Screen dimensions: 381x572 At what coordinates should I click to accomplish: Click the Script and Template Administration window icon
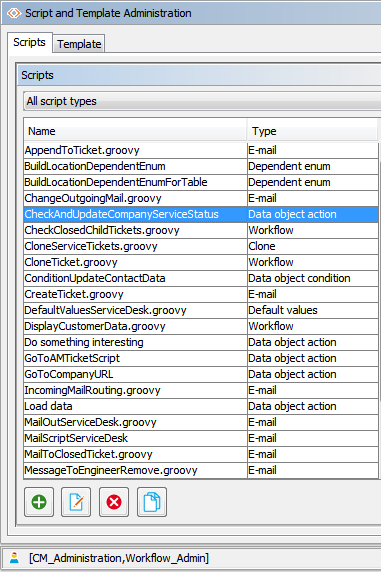[14, 13]
